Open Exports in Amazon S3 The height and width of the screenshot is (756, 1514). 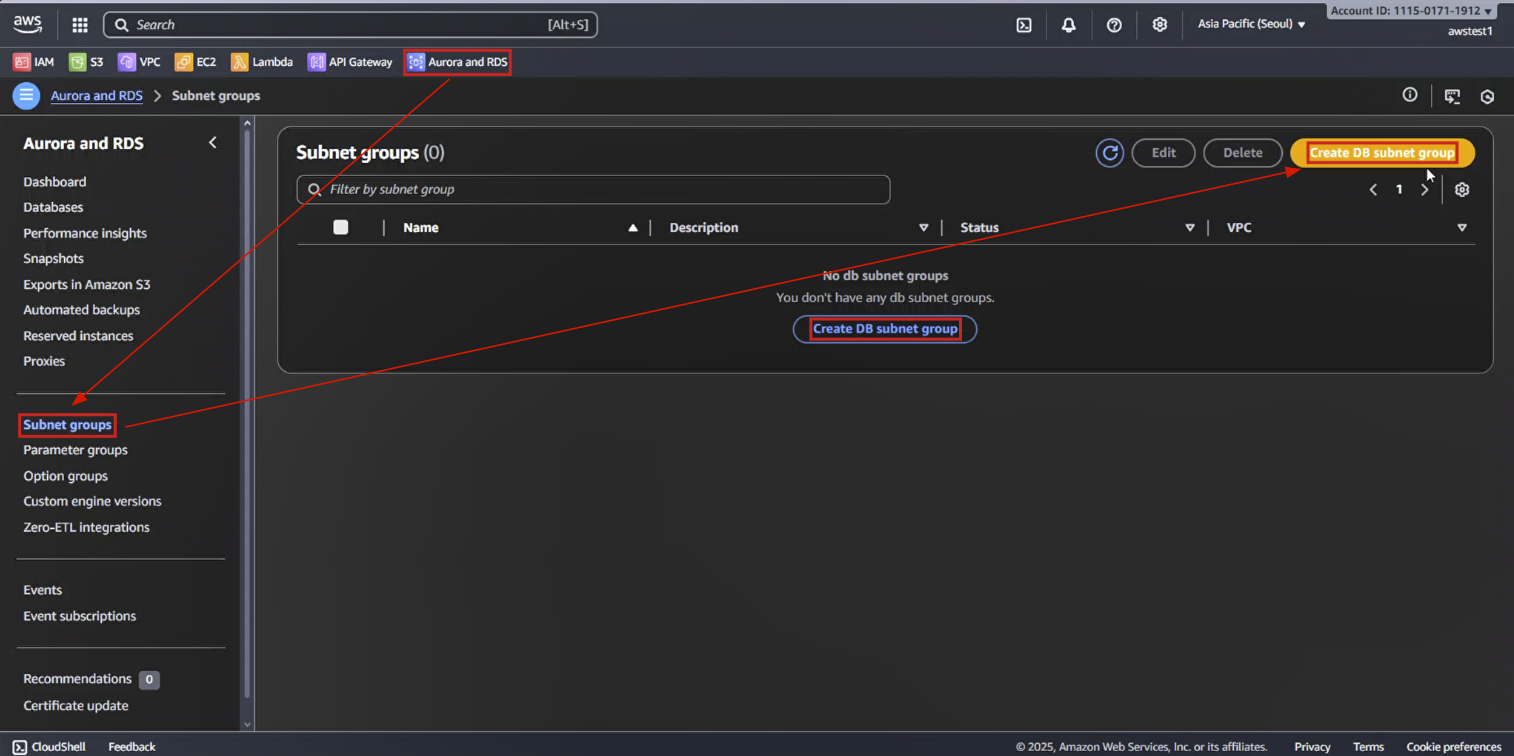click(87, 284)
